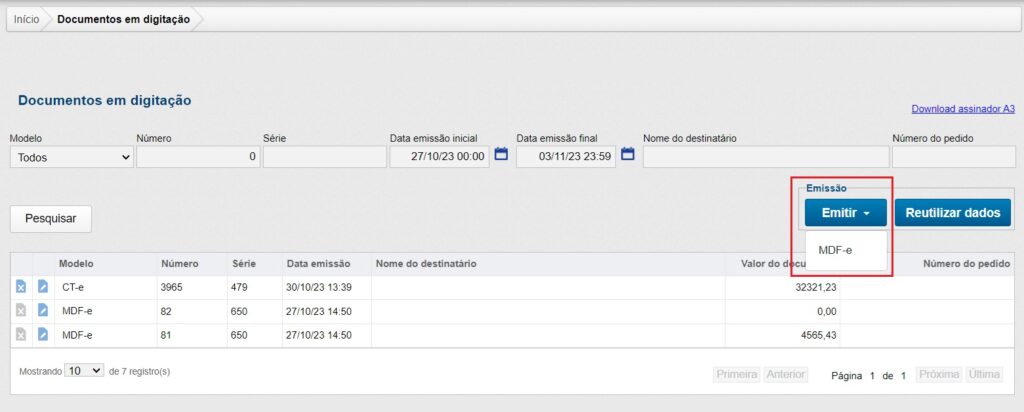Focus the Número do pedido field
This screenshot has width=1024, height=412.
953,157
